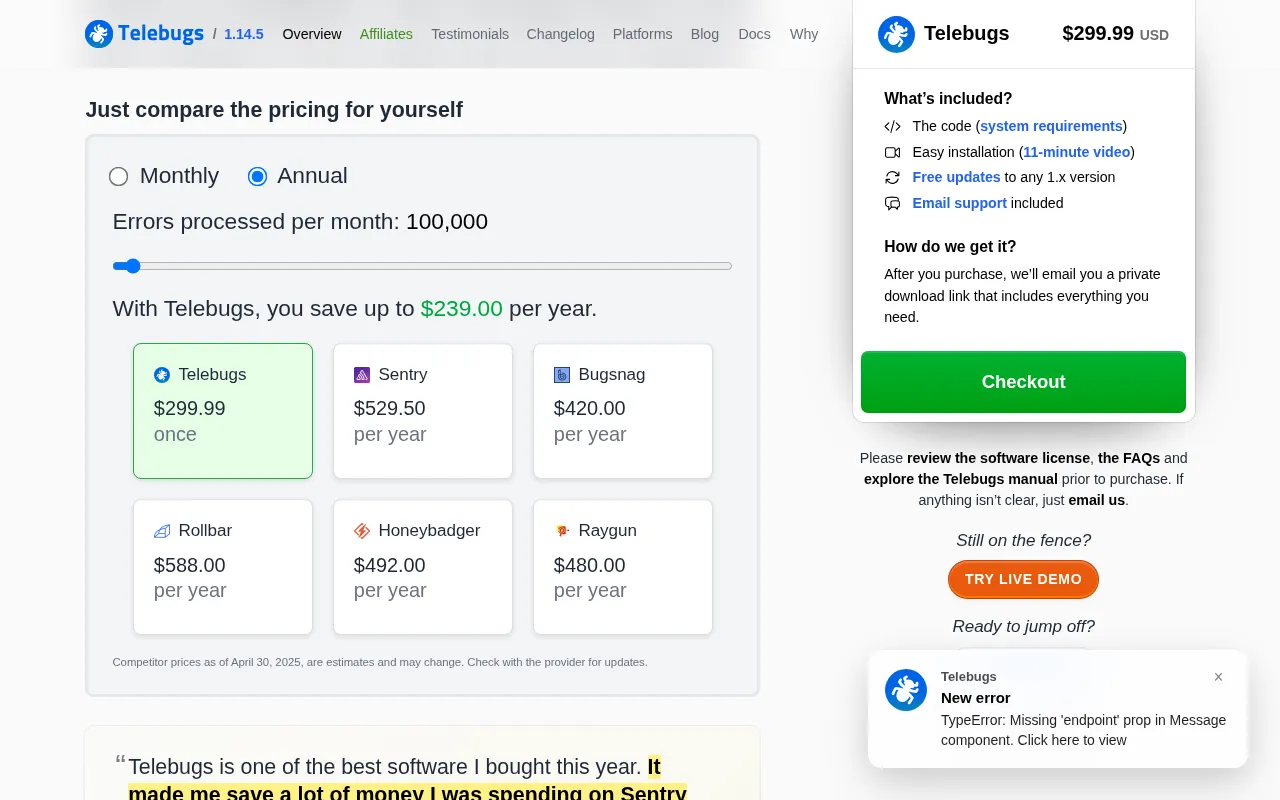Click the competitor prices disclaimer text

coord(380,662)
